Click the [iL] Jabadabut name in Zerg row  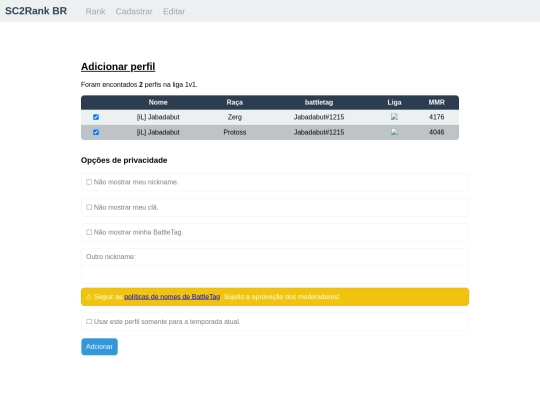coord(158,117)
